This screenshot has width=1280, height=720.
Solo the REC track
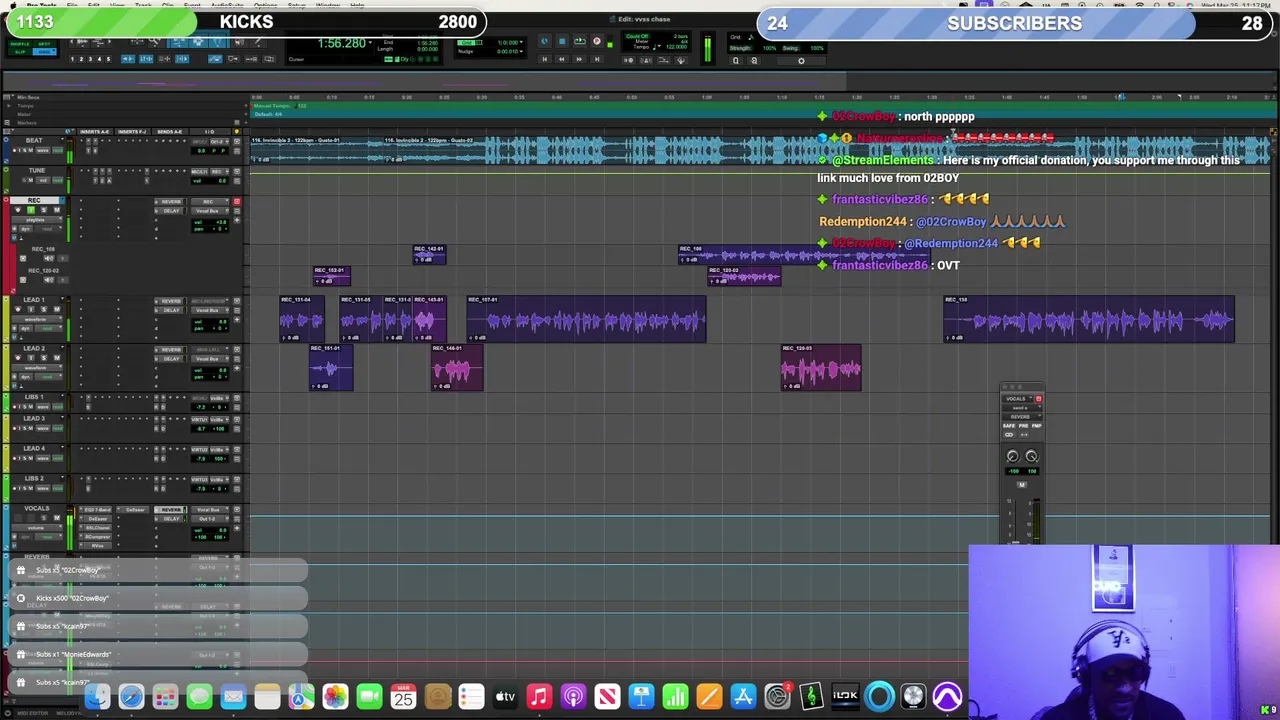44,210
